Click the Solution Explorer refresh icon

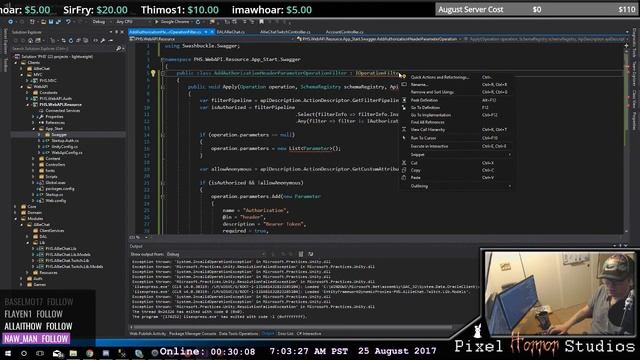pos(71,40)
